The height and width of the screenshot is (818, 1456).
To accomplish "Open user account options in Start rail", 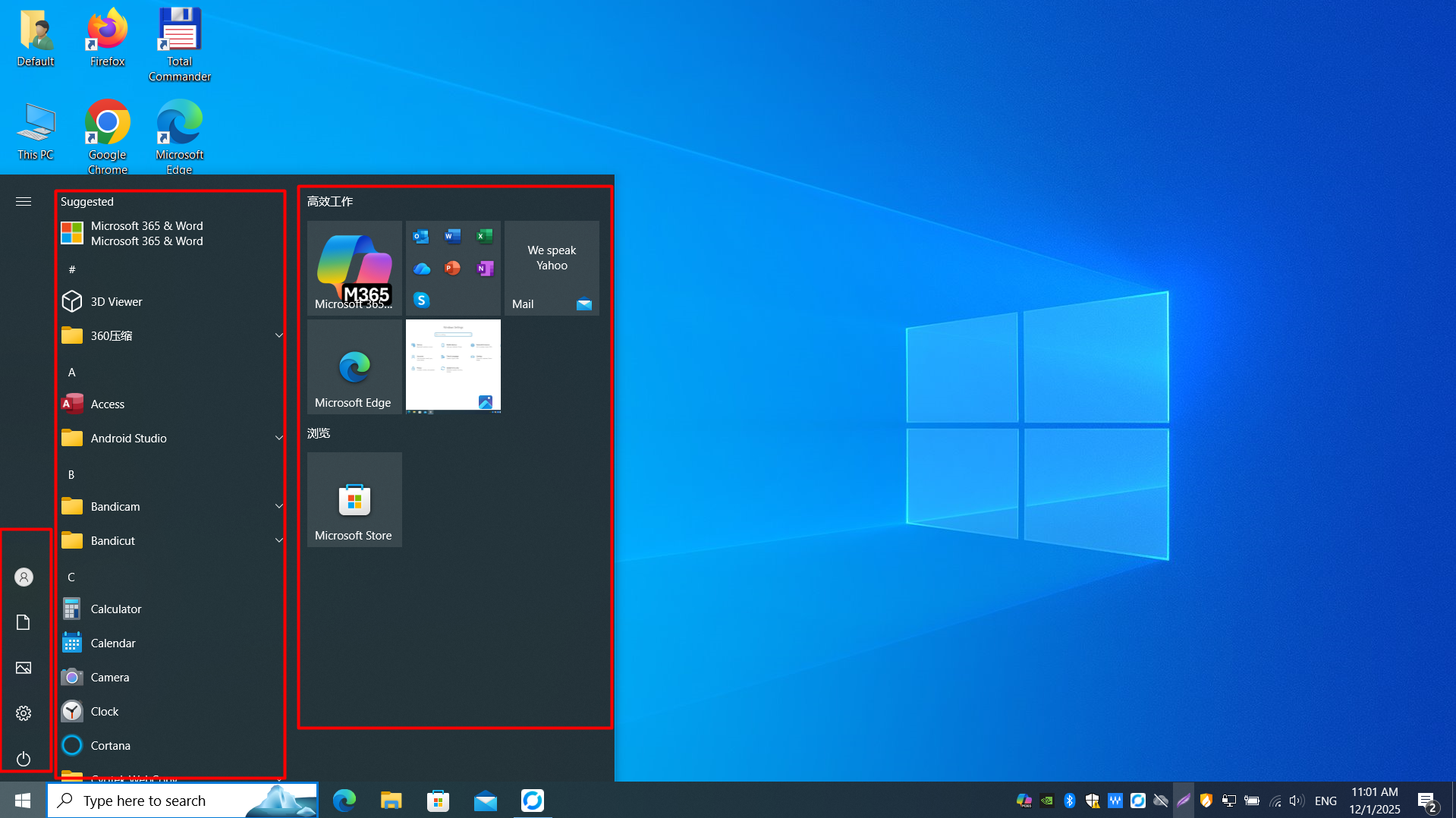I will tap(24, 577).
